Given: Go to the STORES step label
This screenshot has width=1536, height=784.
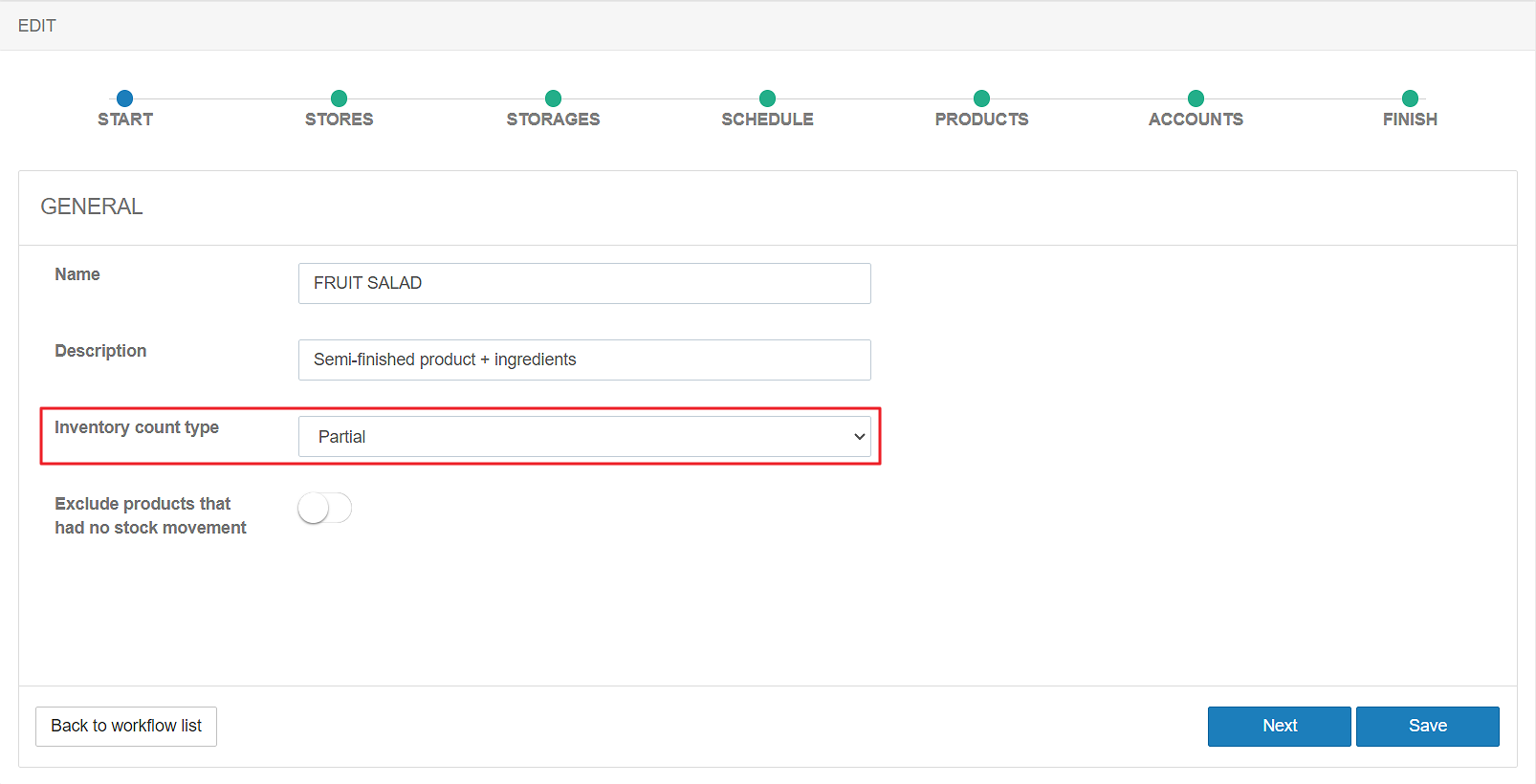Looking at the screenshot, I should coord(339,120).
